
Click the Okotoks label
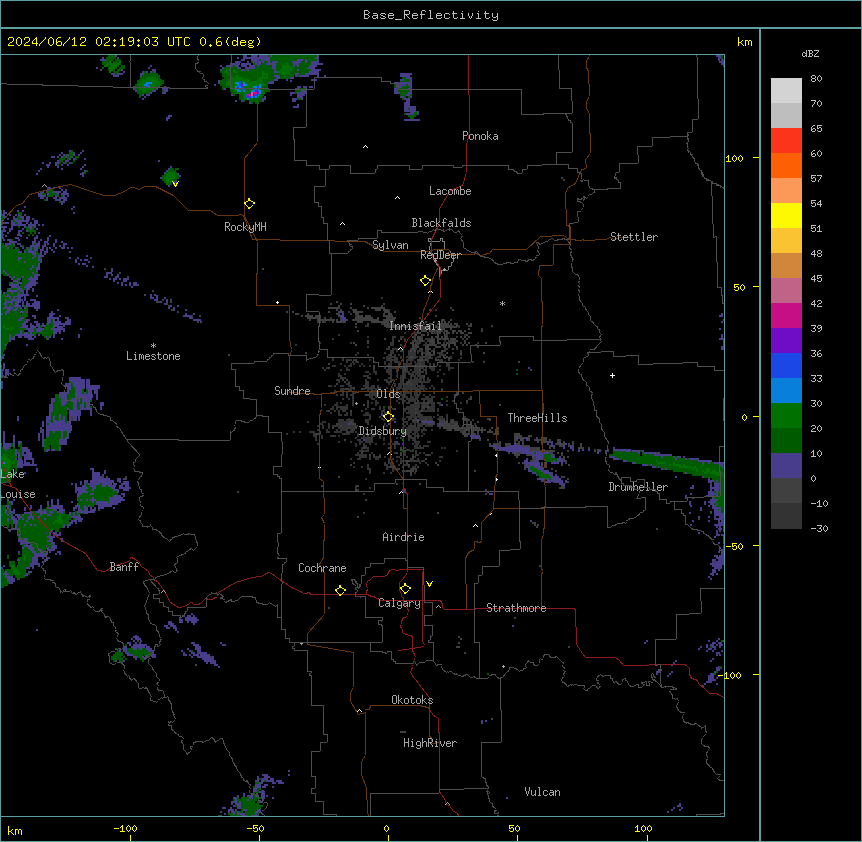(412, 700)
